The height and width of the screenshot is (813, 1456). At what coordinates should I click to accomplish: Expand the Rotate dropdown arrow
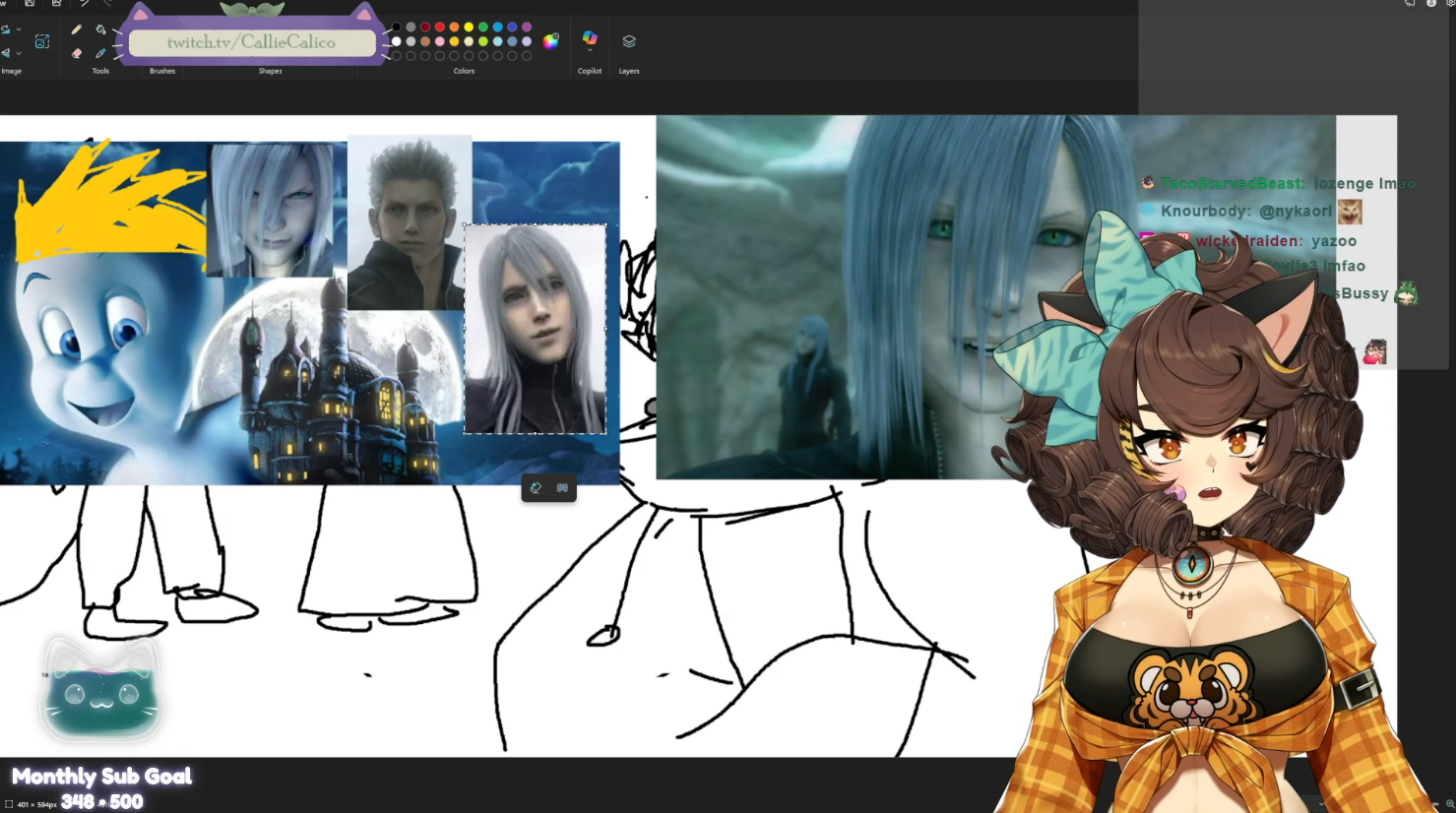19,30
